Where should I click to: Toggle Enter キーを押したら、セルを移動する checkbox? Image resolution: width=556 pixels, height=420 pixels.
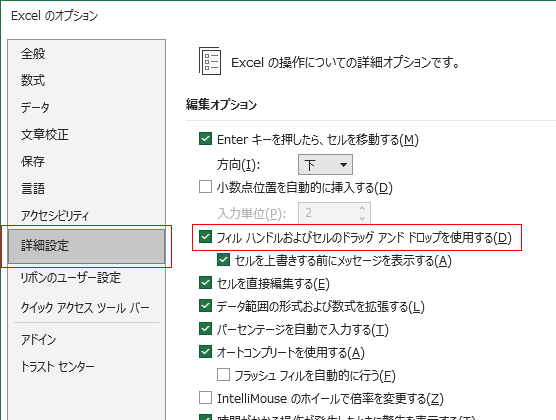[205, 139]
